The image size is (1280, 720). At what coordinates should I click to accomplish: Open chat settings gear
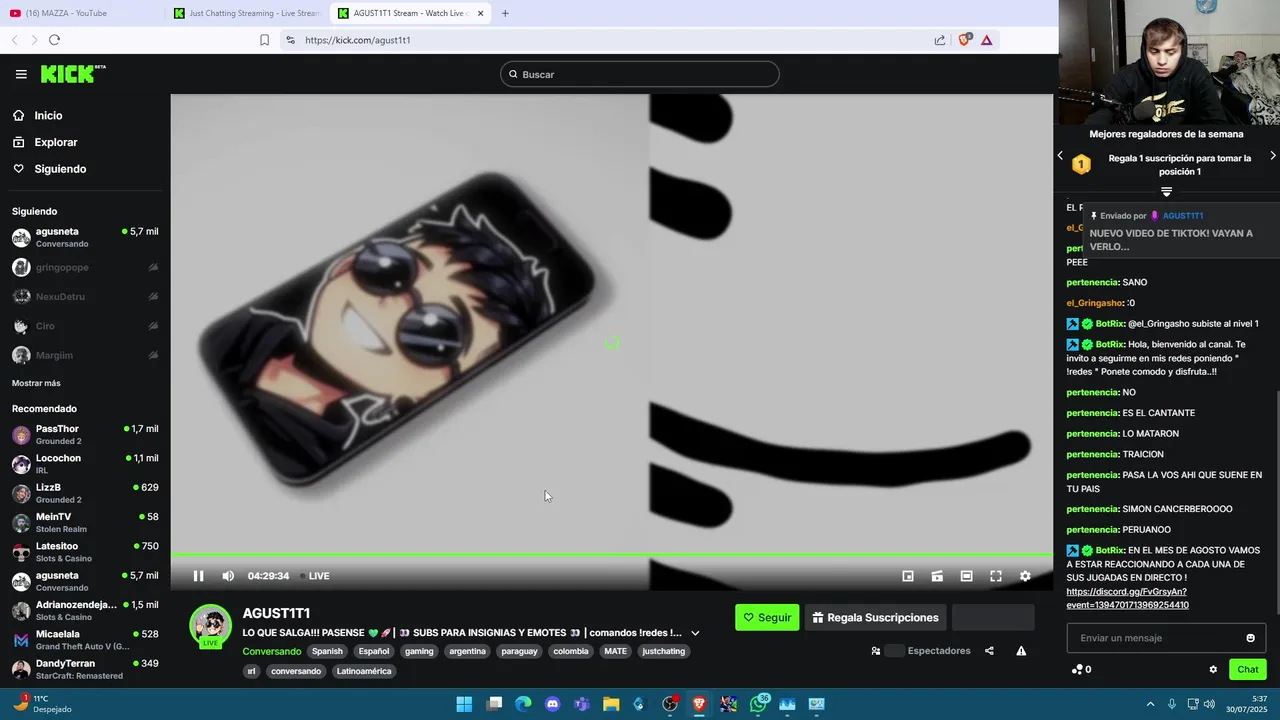pyautogui.click(x=1213, y=670)
